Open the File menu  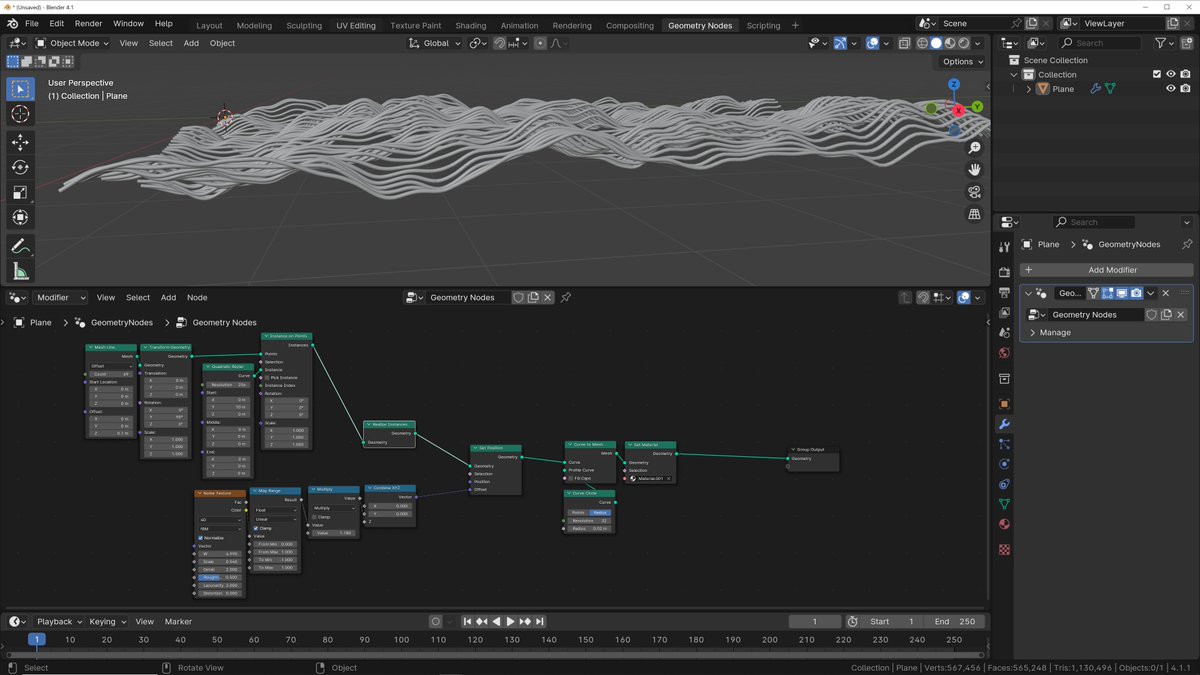31,23
